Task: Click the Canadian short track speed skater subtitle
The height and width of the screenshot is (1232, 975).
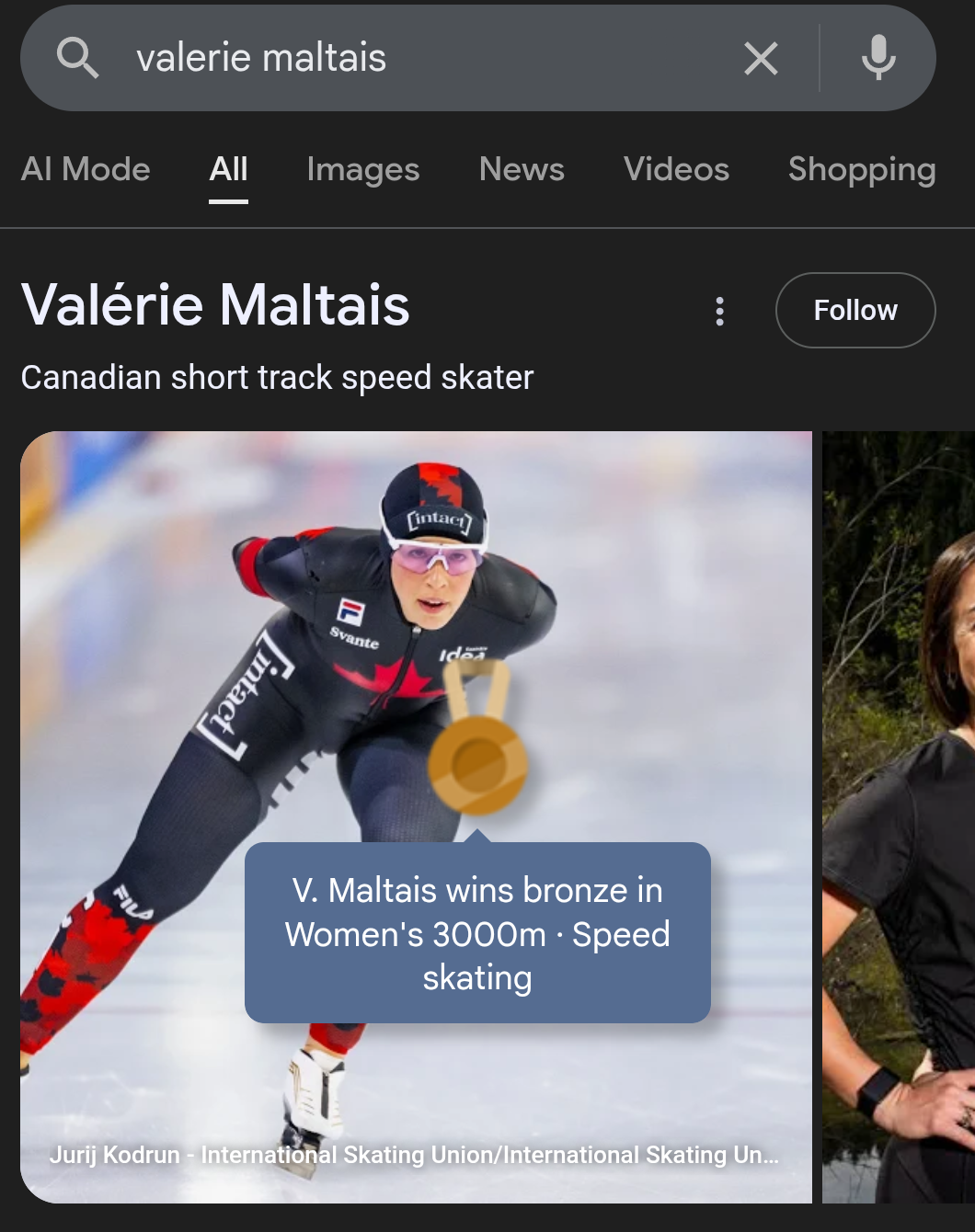Action: 277,378
